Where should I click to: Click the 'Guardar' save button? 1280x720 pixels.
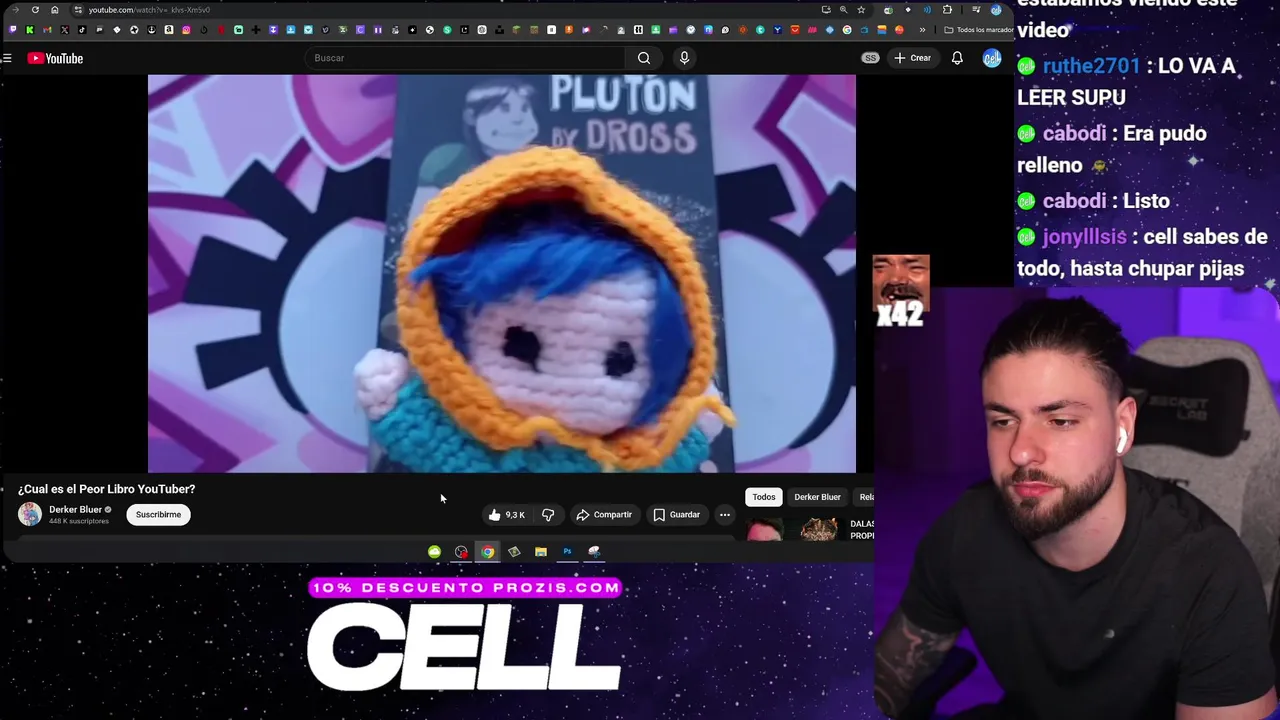point(677,515)
